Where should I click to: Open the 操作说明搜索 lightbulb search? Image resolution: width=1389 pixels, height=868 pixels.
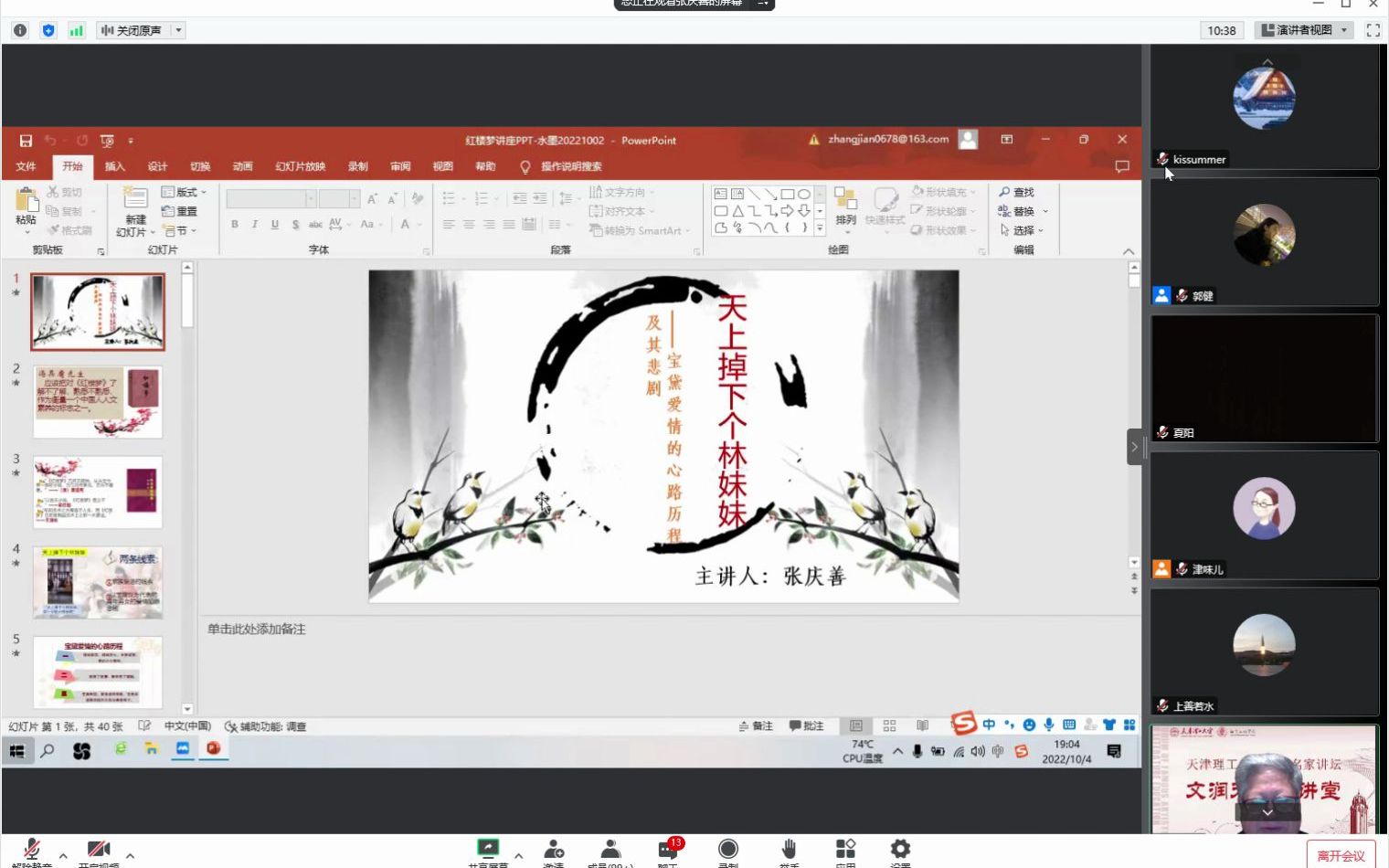pyautogui.click(x=561, y=166)
